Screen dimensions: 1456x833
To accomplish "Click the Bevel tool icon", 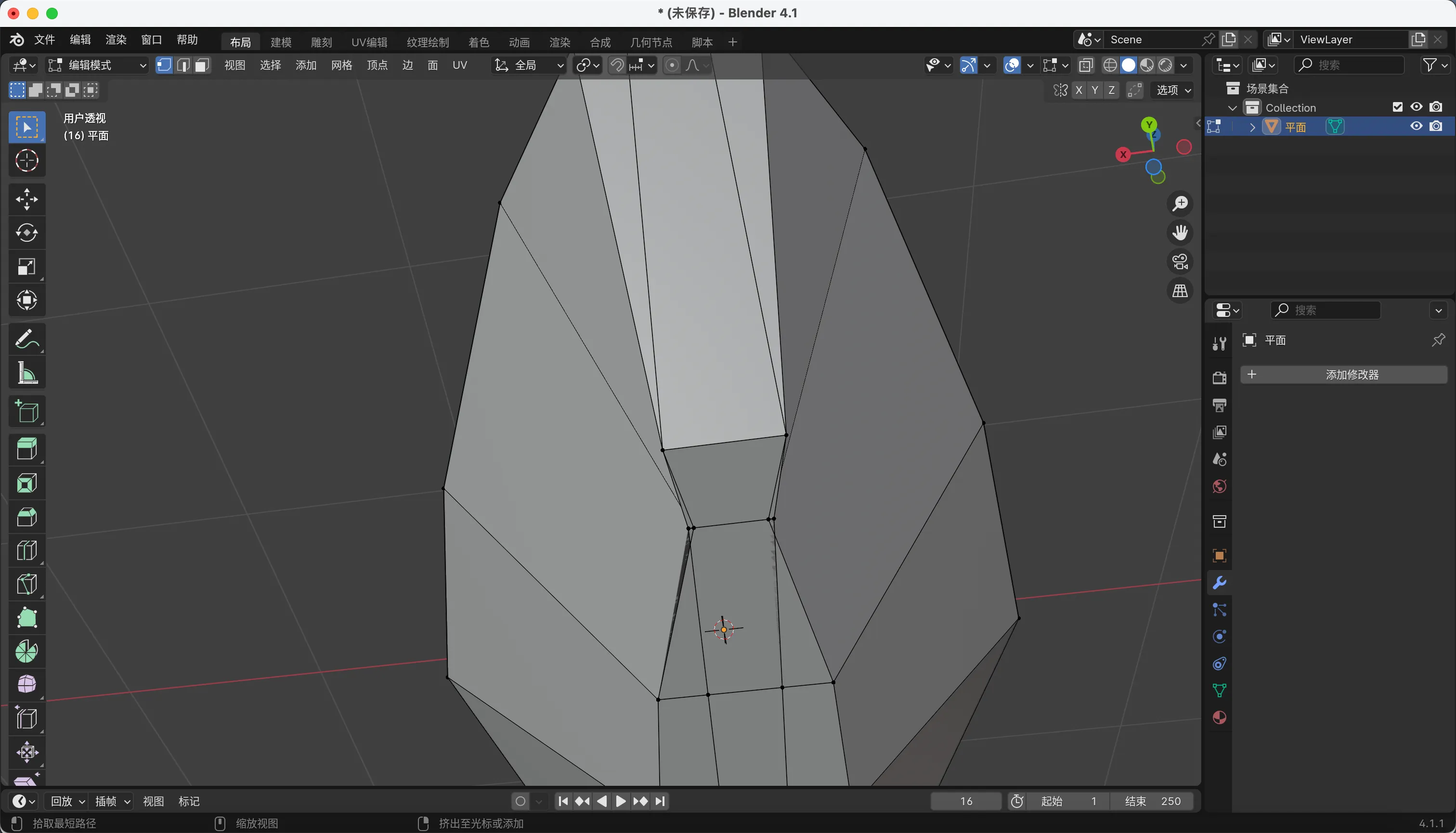I will (x=26, y=517).
